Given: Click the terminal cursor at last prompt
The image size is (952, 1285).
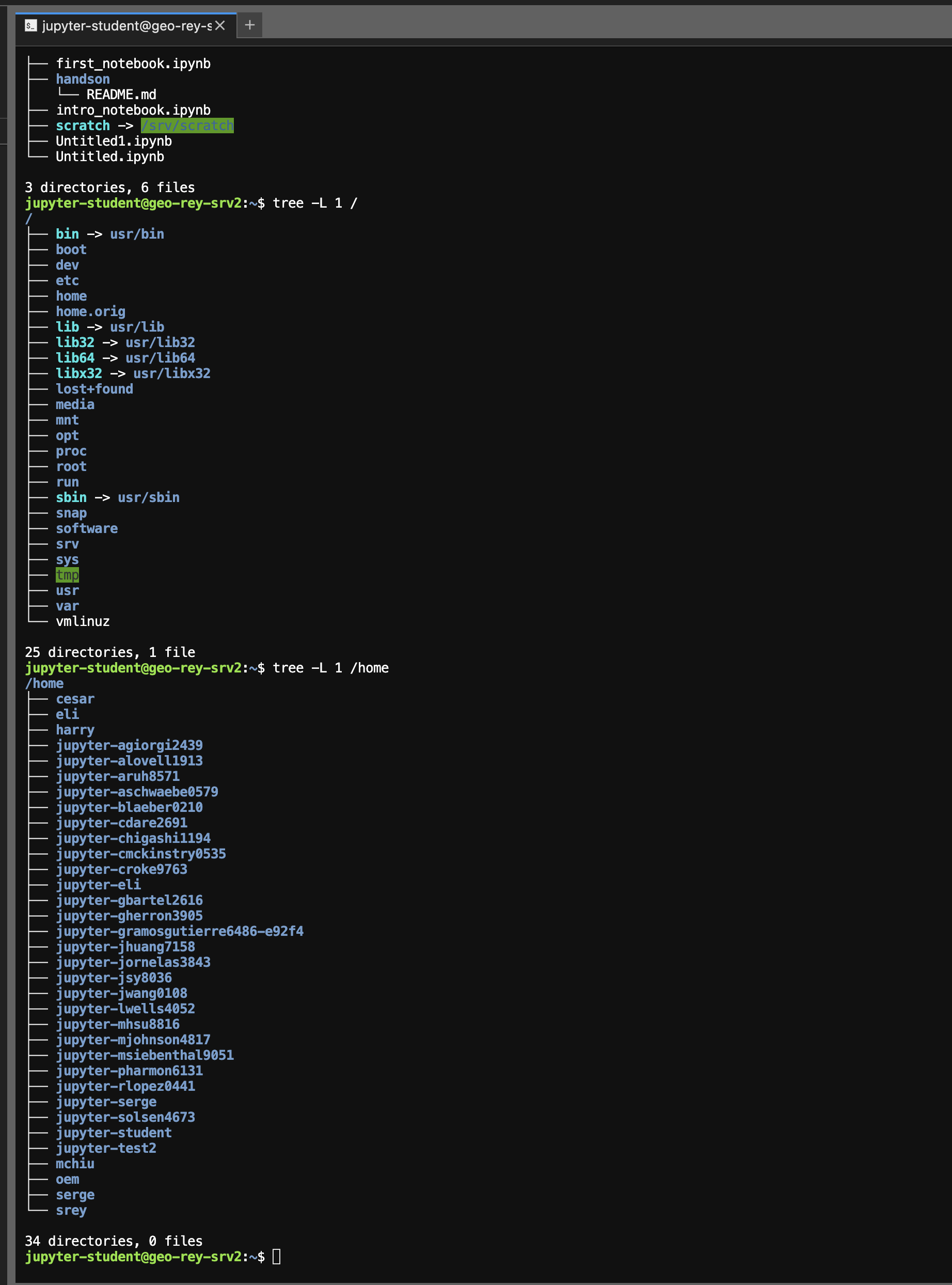Looking at the screenshot, I should [x=276, y=1256].
